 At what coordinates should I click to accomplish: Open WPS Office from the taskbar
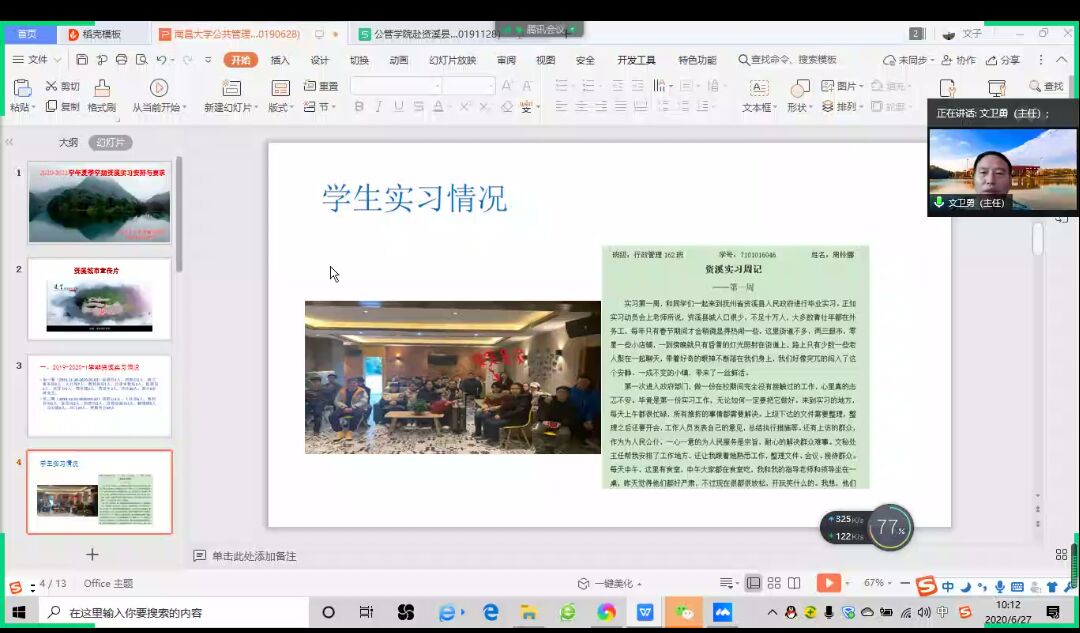tap(645, 612)
